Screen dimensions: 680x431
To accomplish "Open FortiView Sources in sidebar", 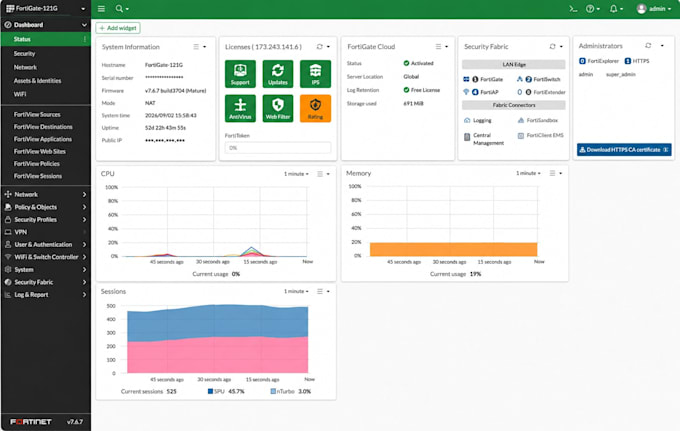I will coord(37,114).
